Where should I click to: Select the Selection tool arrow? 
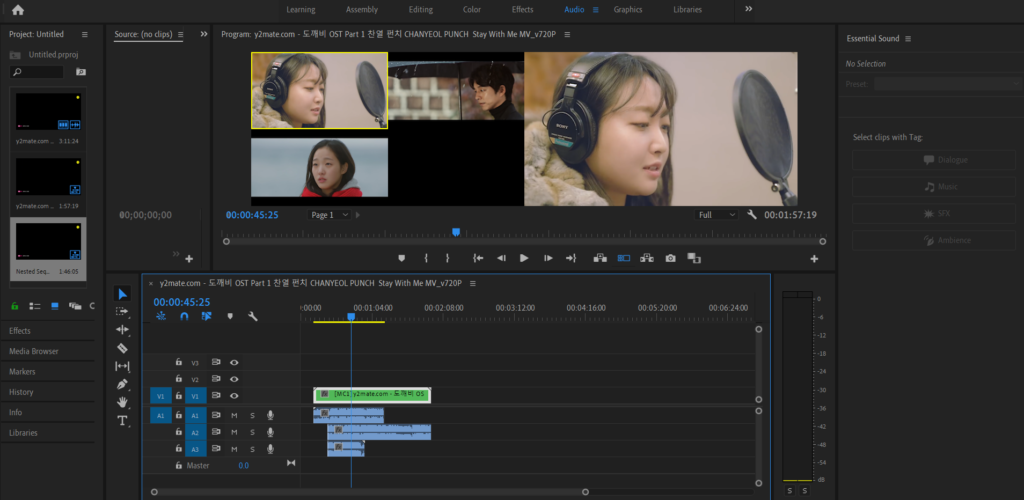[123, 294]
